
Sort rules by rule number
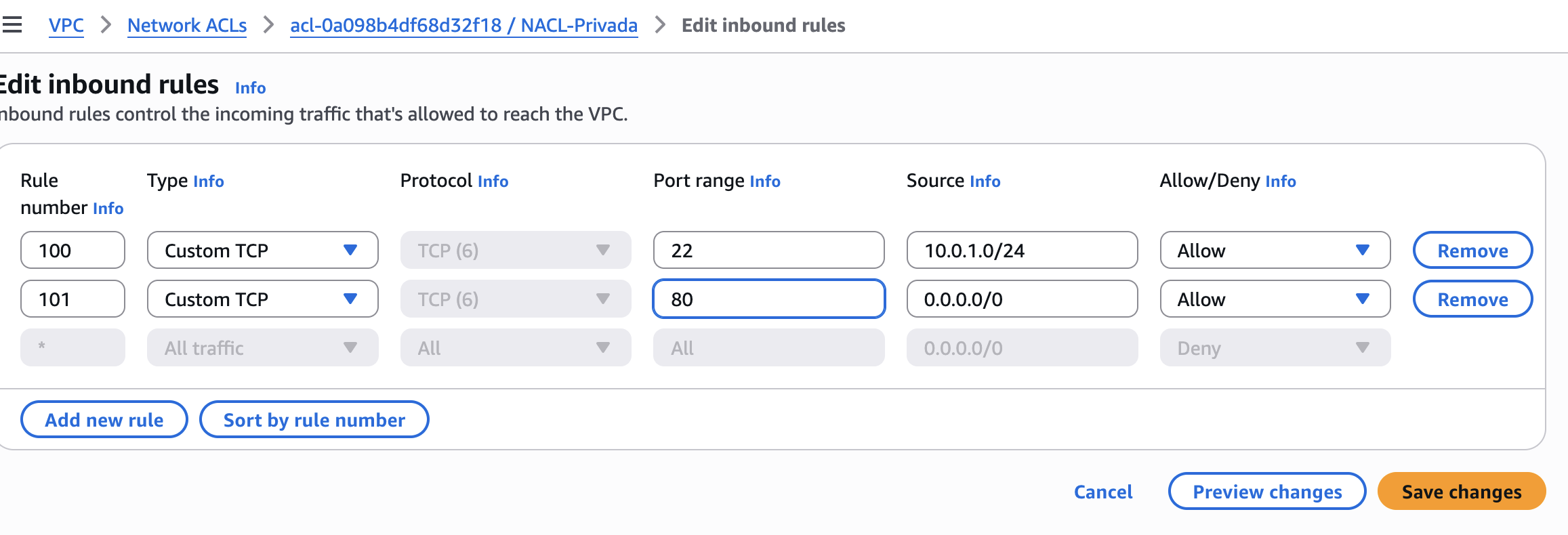pyautogui.click(x=314, y=420)
